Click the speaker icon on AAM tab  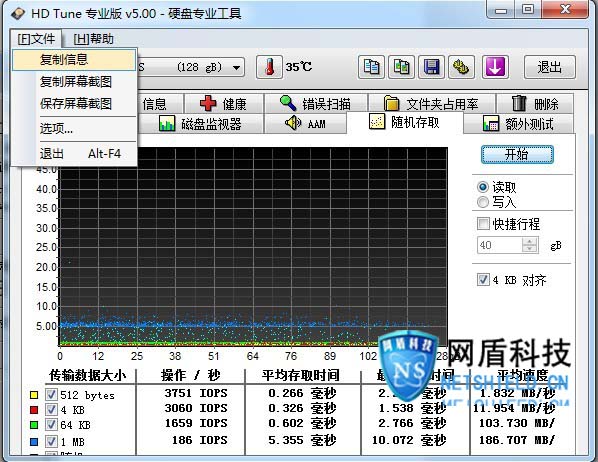pos(293,123)
